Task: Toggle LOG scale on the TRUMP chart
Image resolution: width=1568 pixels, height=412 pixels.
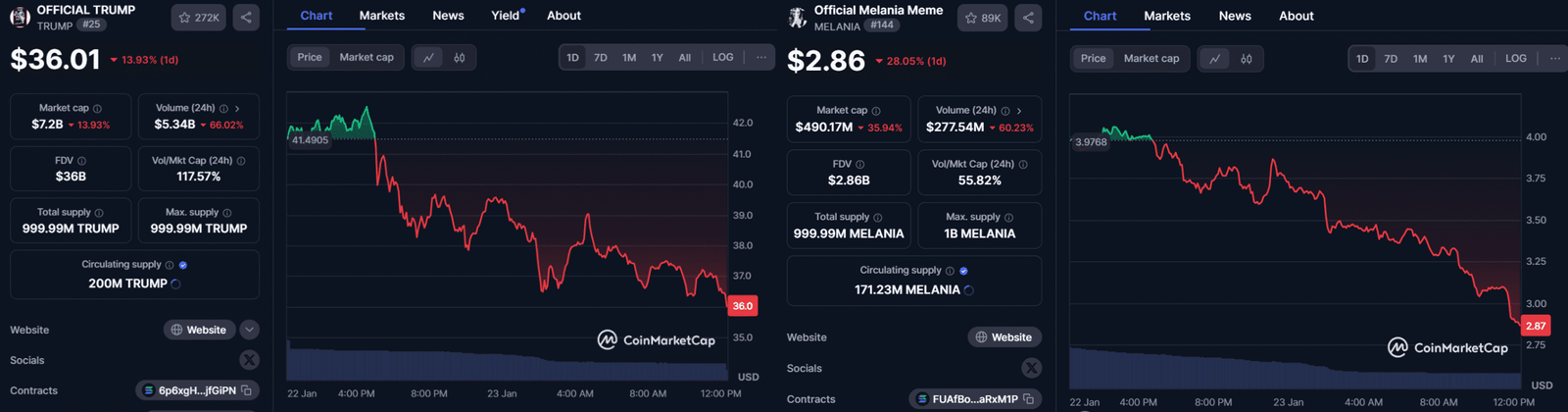Action: point(722,58)
